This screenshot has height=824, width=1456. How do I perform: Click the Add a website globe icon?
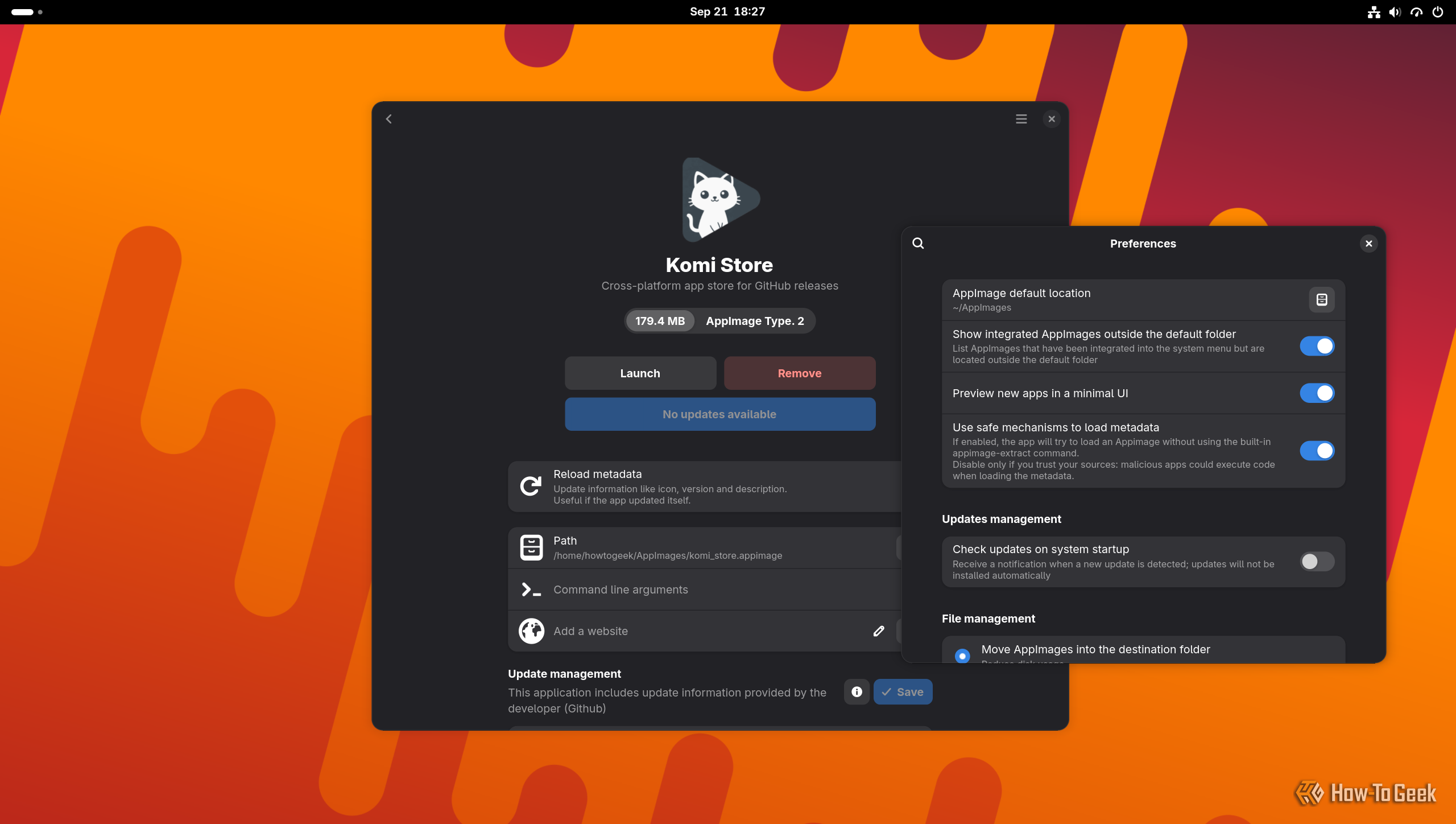coord(531,631)
